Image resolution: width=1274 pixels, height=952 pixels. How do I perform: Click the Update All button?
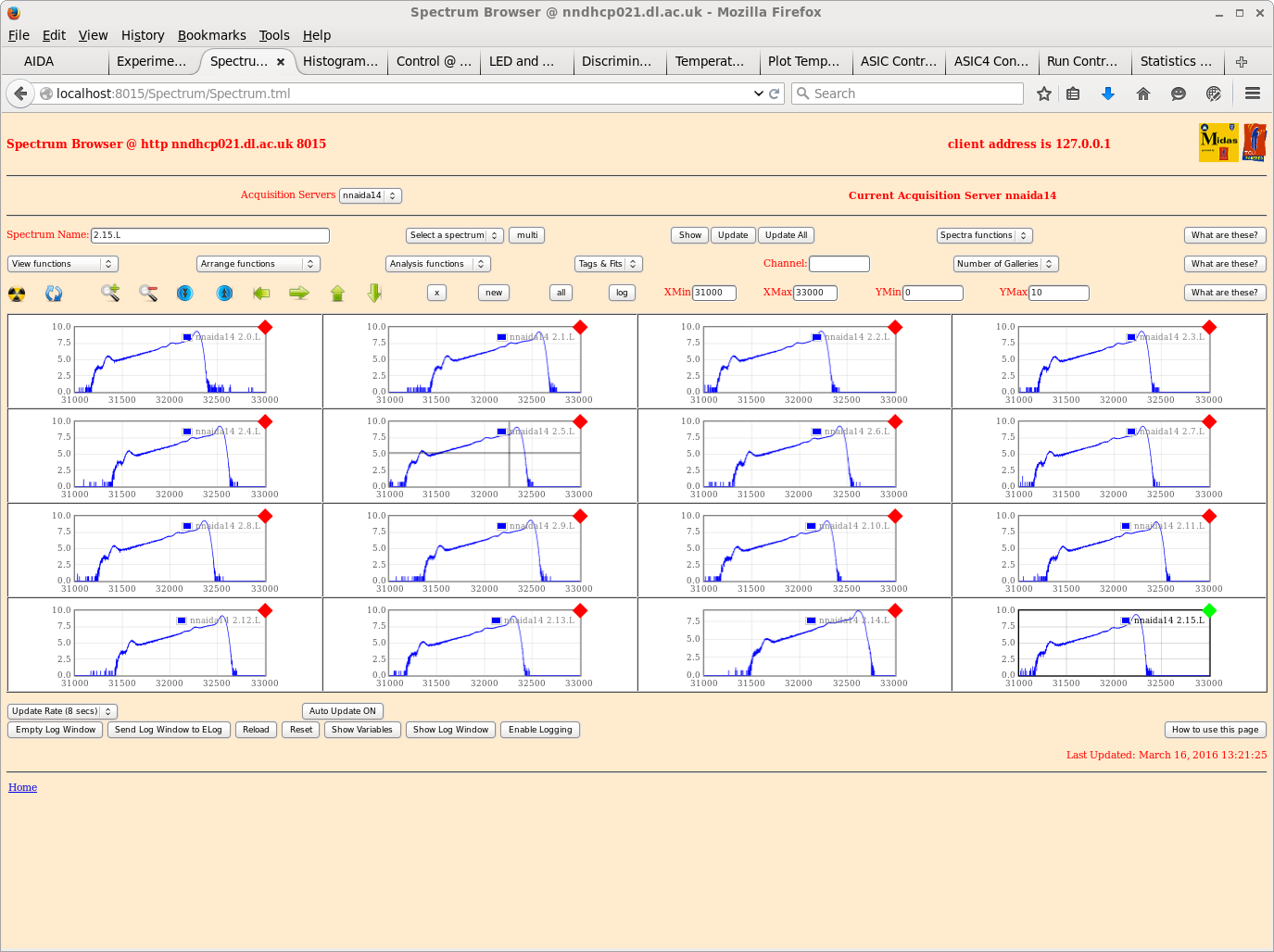[786, 235]
